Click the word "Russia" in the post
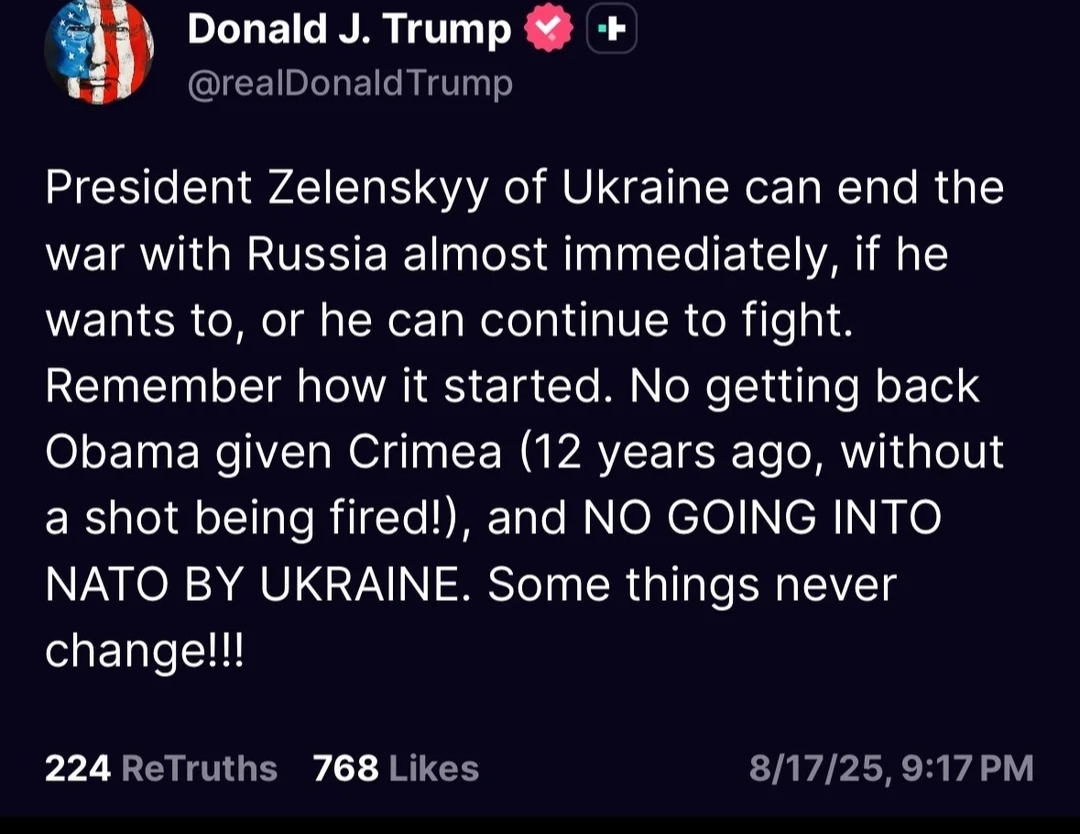Screen dimensions: 1080x834 [x=318, y=254]
